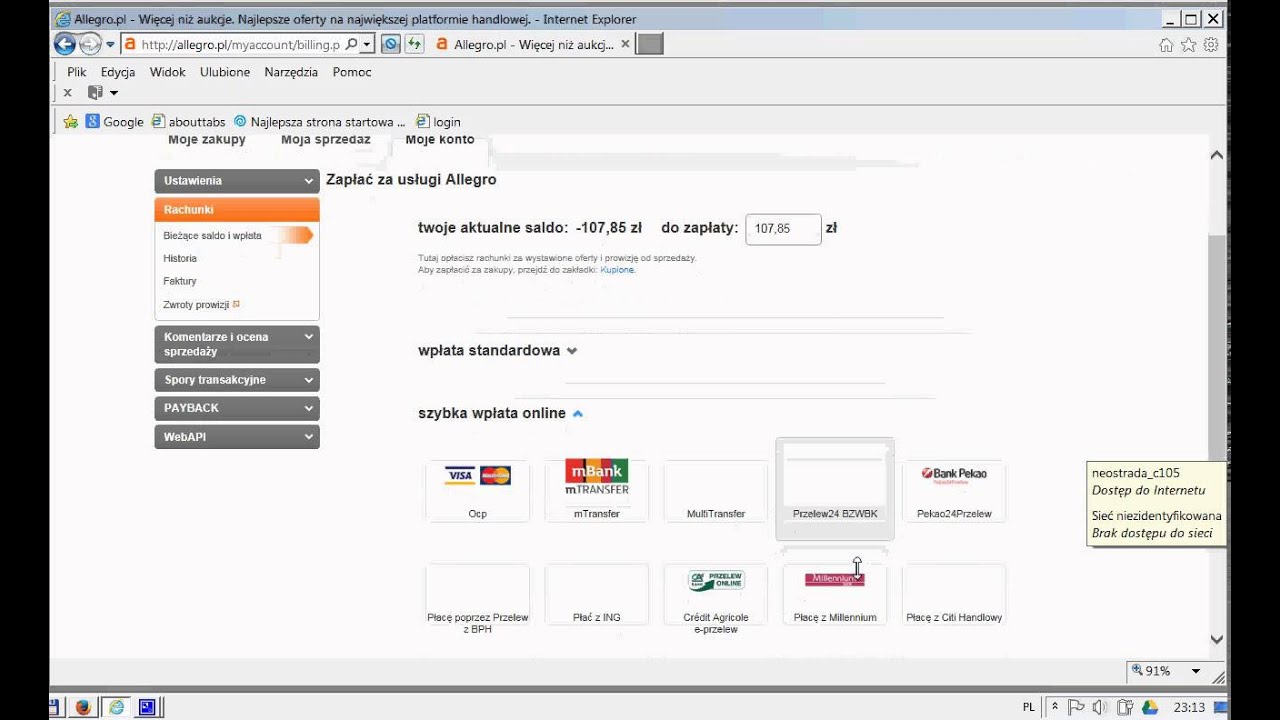Choose Płacę poprzez Przelew z BPH
1280x720 pixels.
click(x=477, y=599)
